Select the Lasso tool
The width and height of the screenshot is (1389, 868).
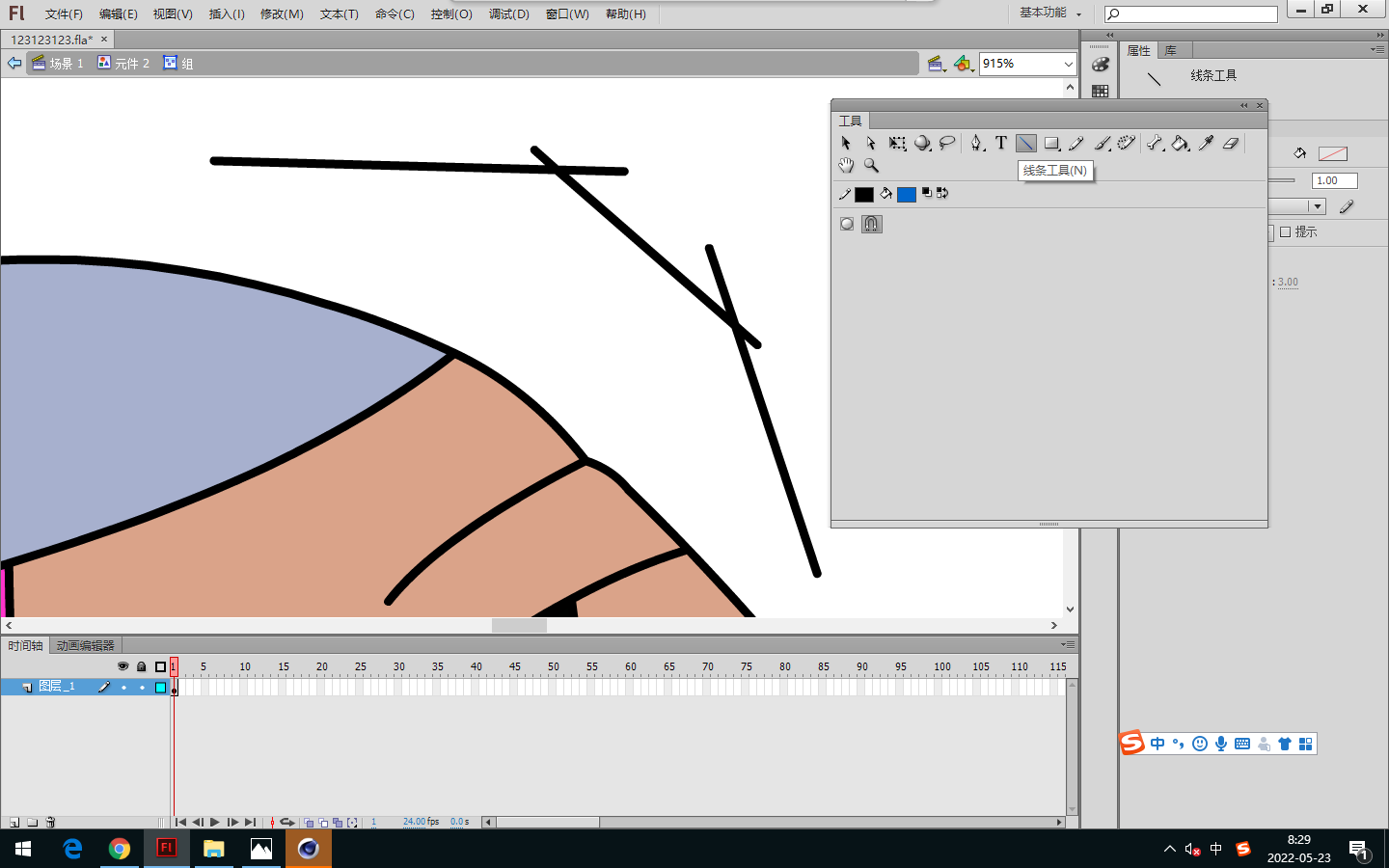tap(947, 144)
